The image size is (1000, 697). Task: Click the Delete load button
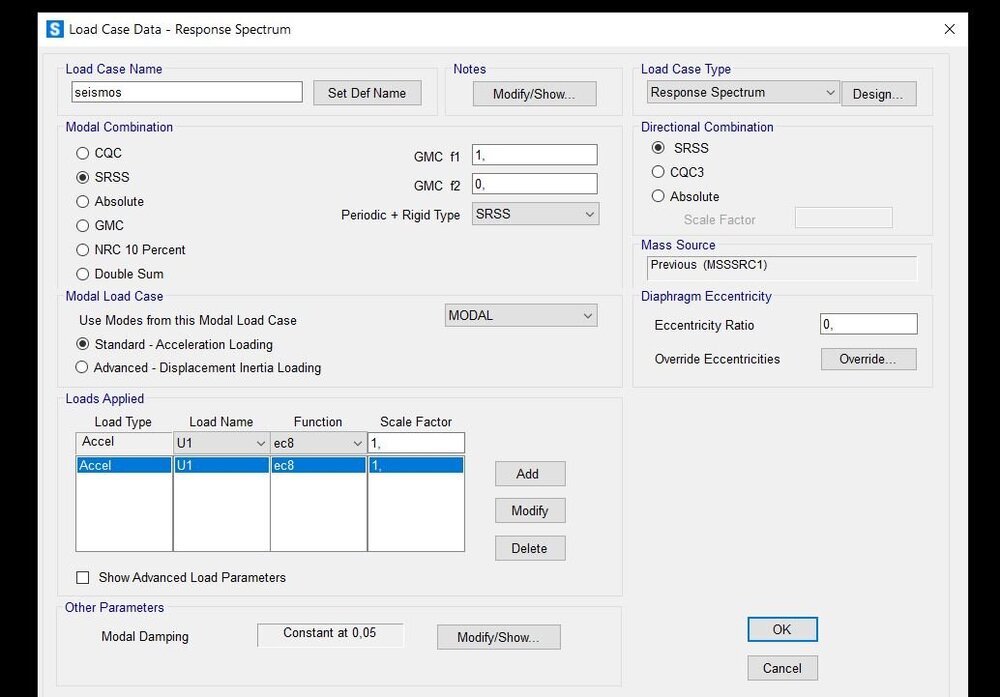pyautogui.click(x=529, y=548)
